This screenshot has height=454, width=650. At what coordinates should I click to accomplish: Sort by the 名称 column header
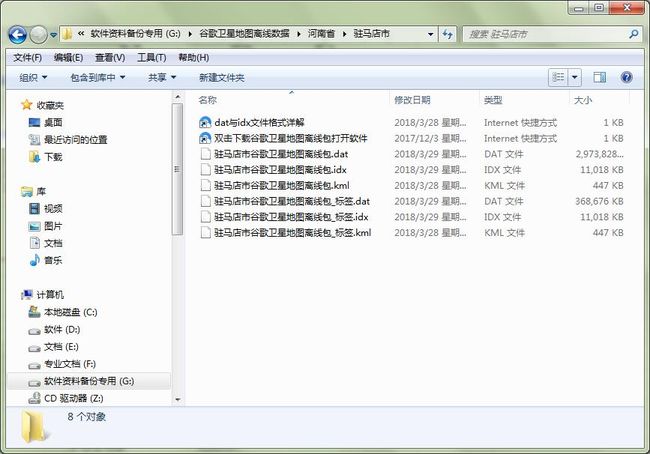(x=208, y=100)
